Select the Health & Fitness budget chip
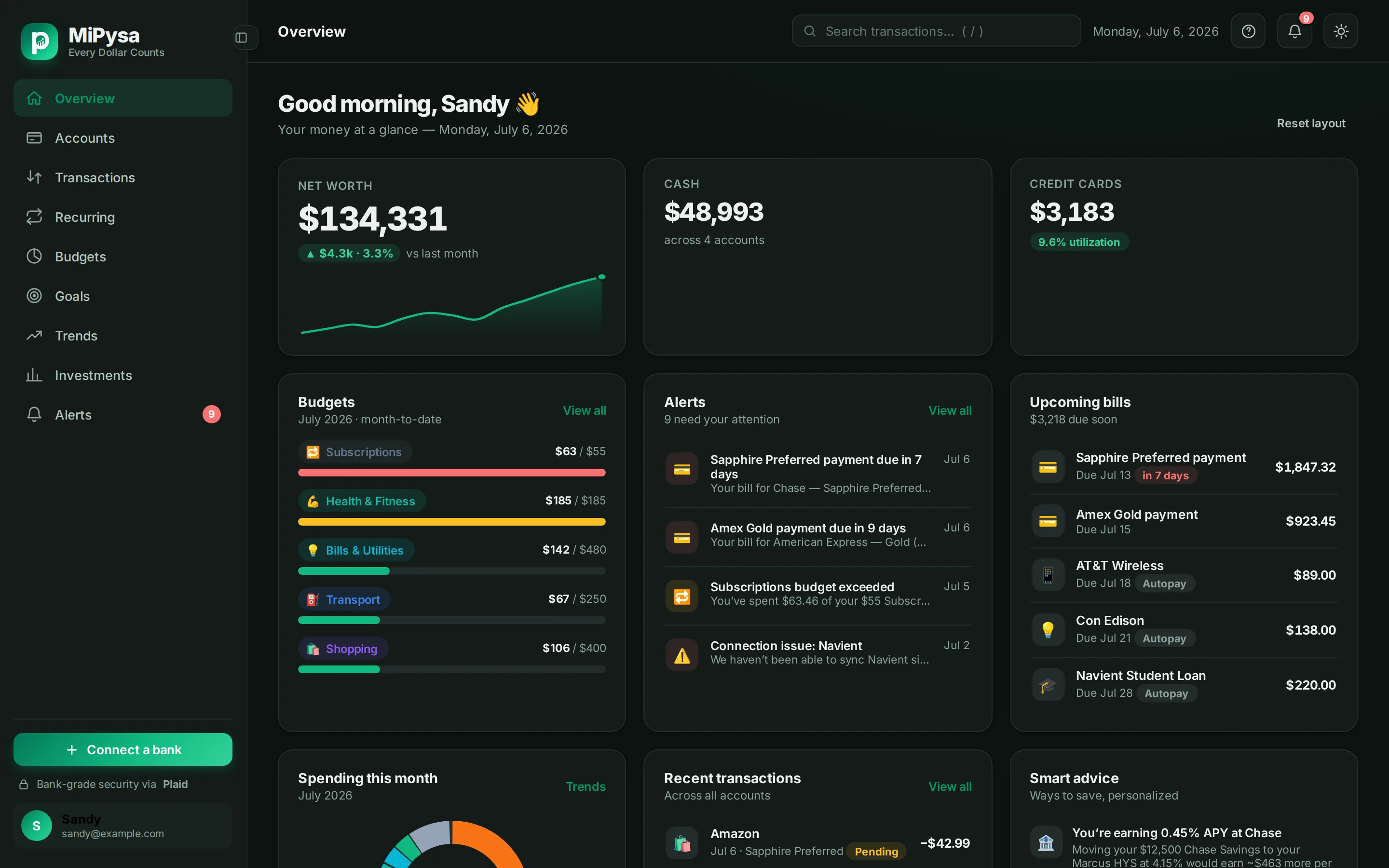The height and width of the screenshot is (868, 1389). tap(362, 501)
